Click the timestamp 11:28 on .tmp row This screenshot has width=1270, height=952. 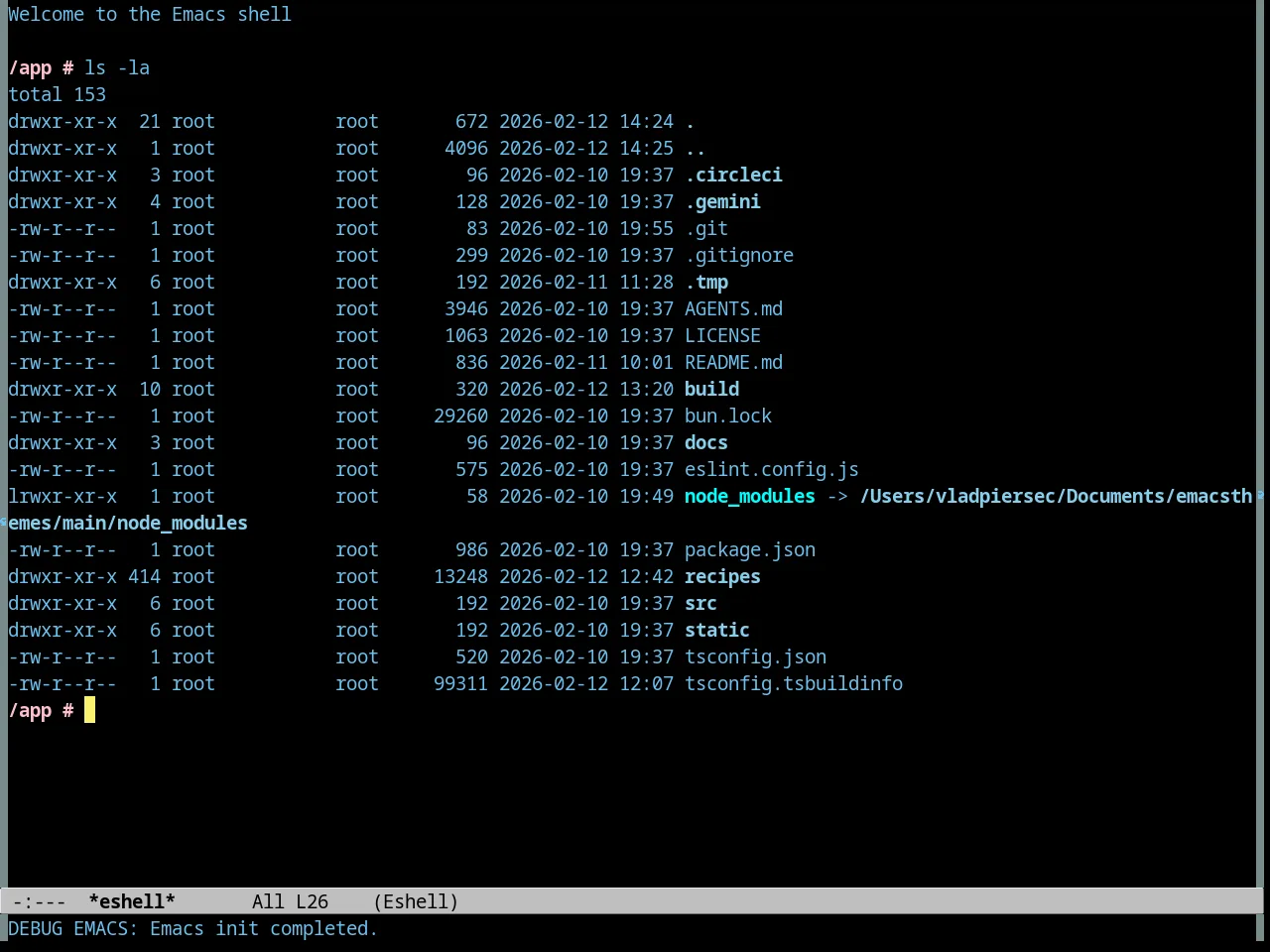pos(646,282)
